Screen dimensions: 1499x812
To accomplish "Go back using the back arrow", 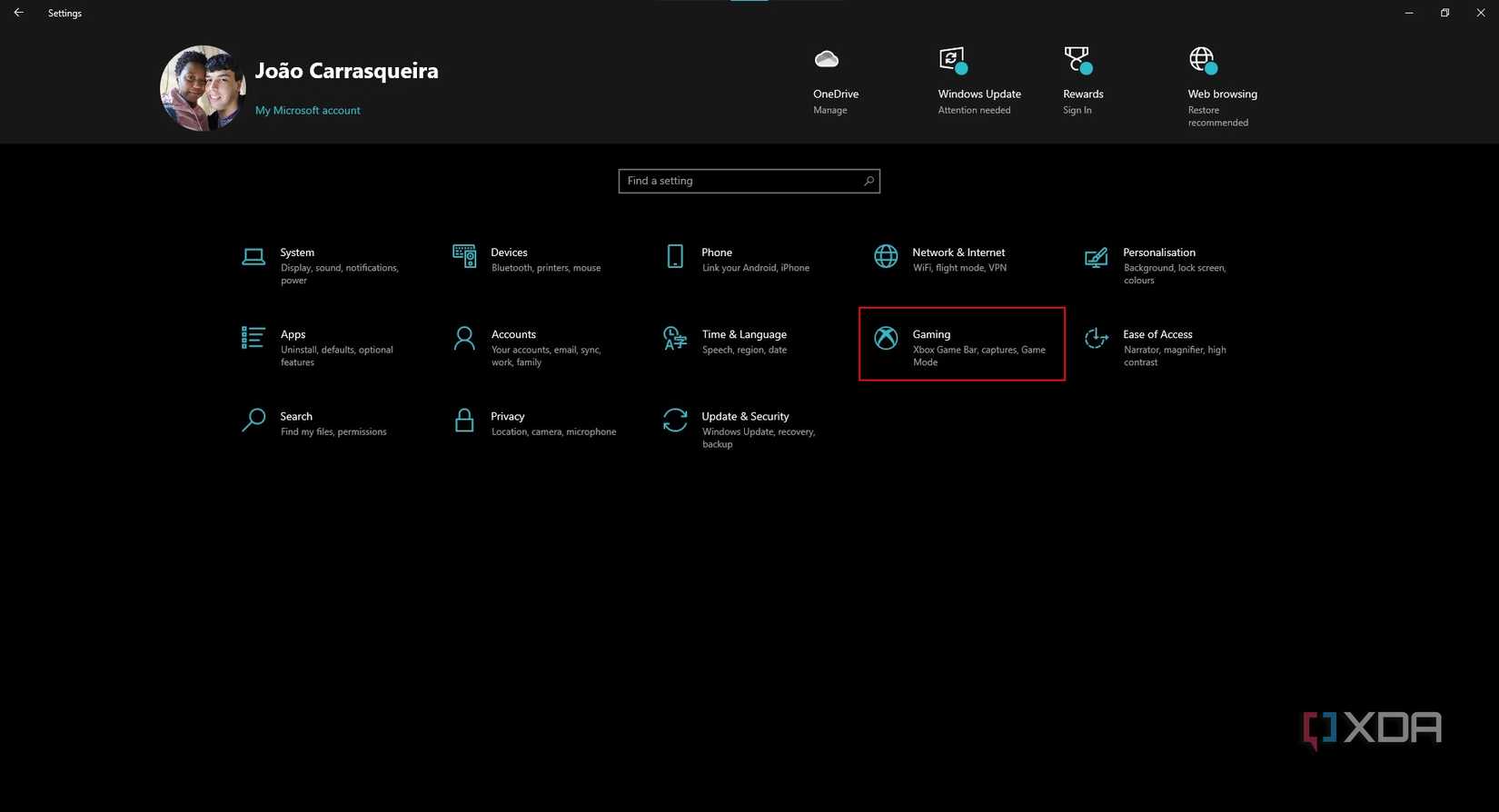I will tap(18, 13).
